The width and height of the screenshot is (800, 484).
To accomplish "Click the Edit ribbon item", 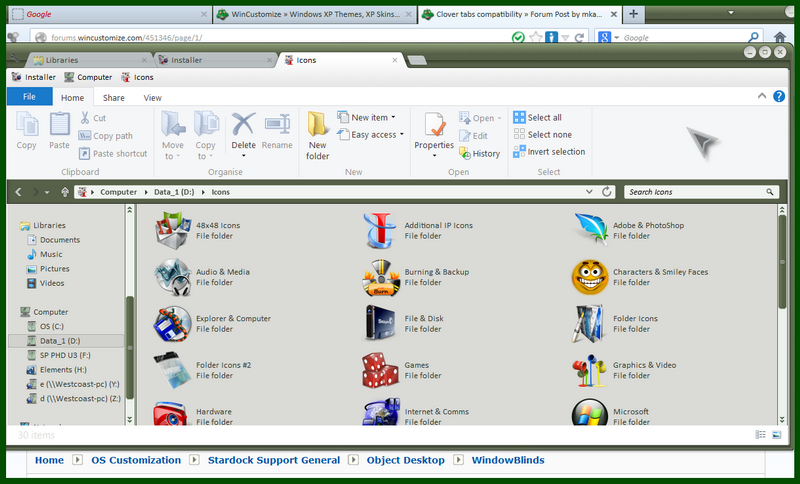I will click(473, 136).
